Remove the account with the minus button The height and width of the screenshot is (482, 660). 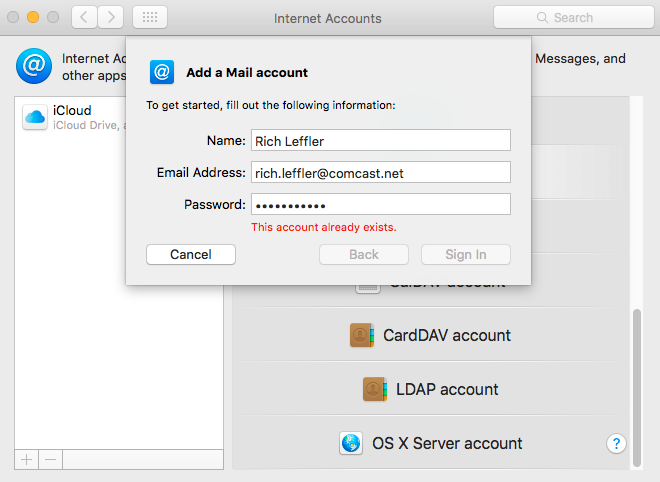click(x=51, y=459)
